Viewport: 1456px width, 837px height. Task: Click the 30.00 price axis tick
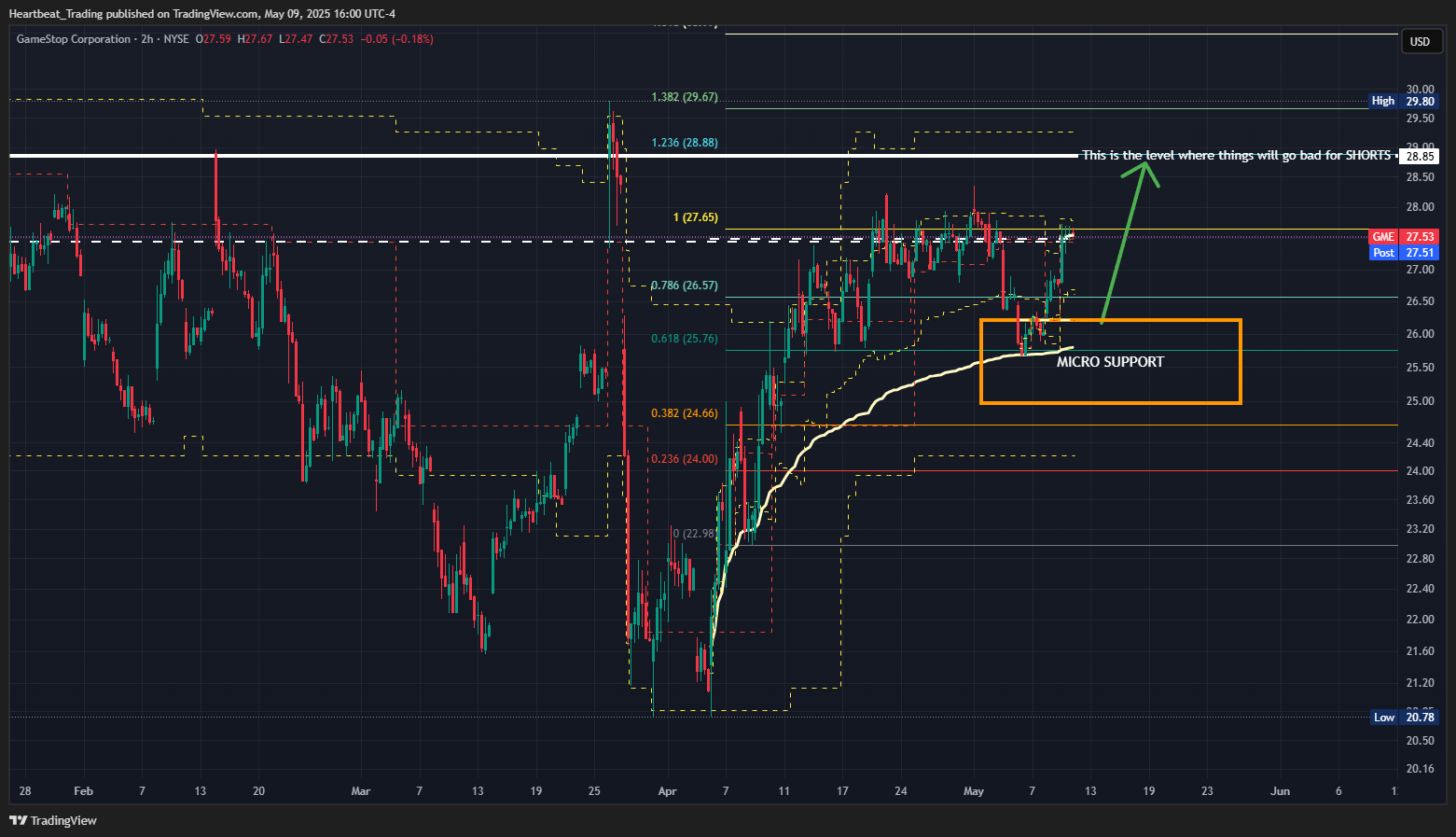coord(1421,90)
